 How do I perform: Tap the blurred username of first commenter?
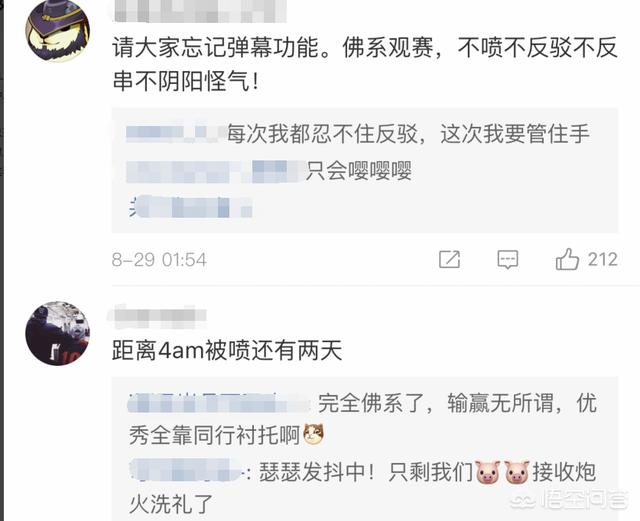point(200,12)
